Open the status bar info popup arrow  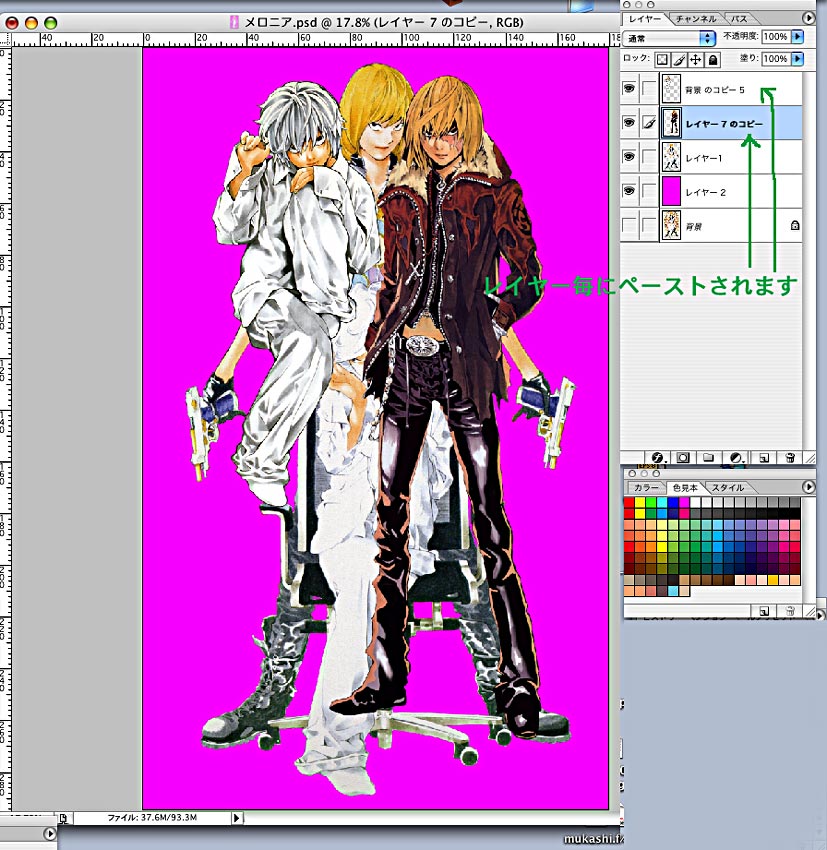click(237, 817)
